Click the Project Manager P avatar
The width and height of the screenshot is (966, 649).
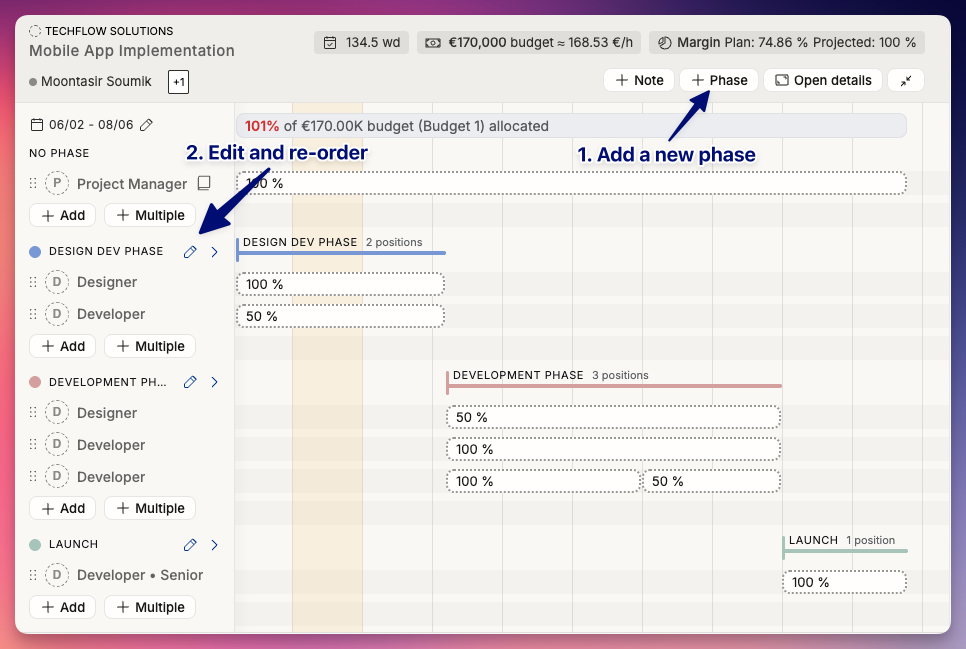[57, 183]
